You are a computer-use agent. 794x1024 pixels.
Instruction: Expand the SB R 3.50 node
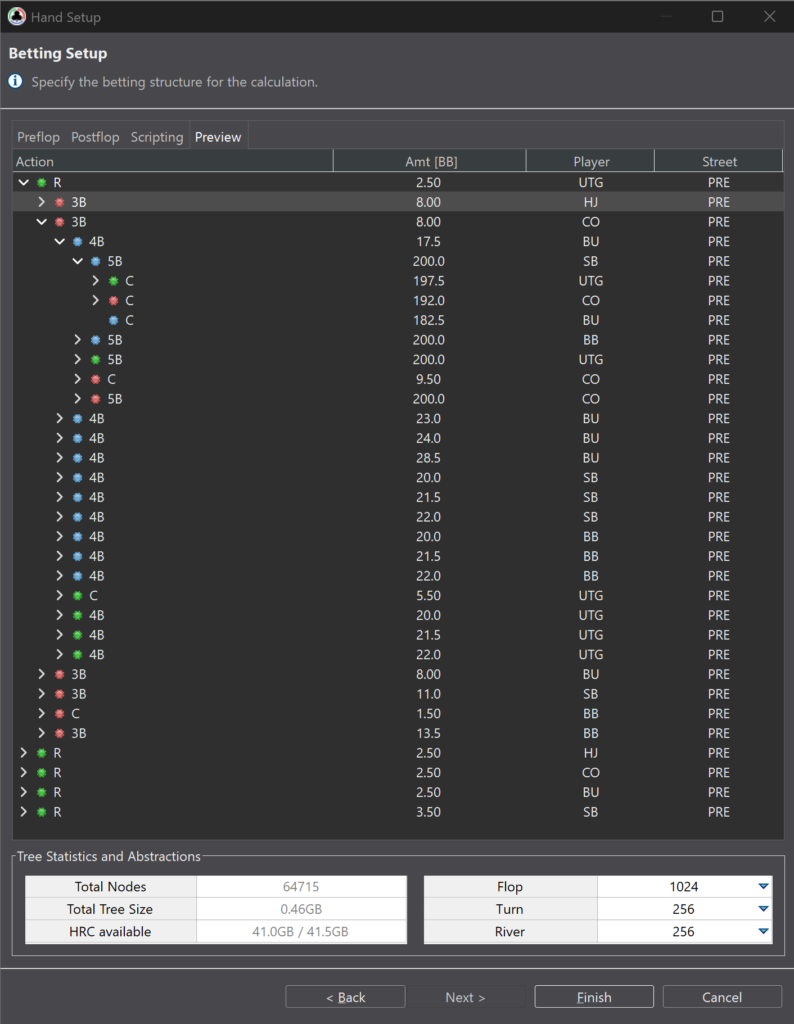click(x=24, y=812)
